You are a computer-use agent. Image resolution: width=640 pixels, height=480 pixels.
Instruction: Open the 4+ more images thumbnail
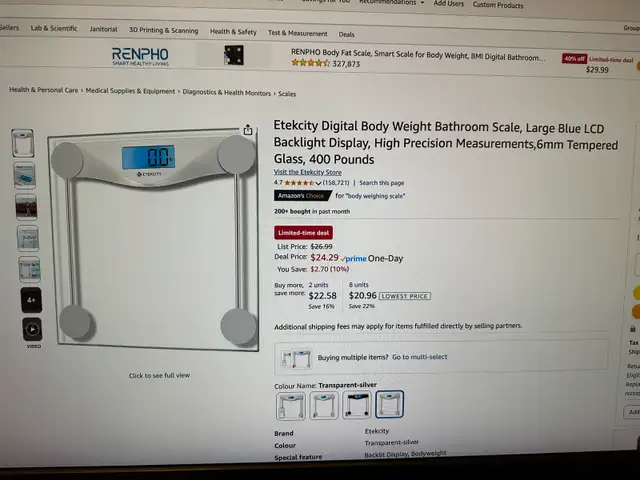click(31, 300)
